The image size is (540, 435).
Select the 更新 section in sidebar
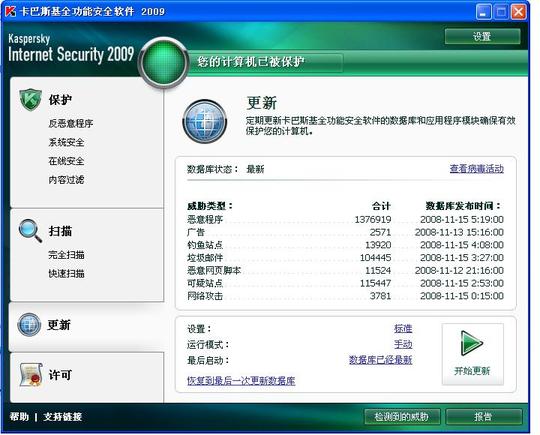pos(59,325)
